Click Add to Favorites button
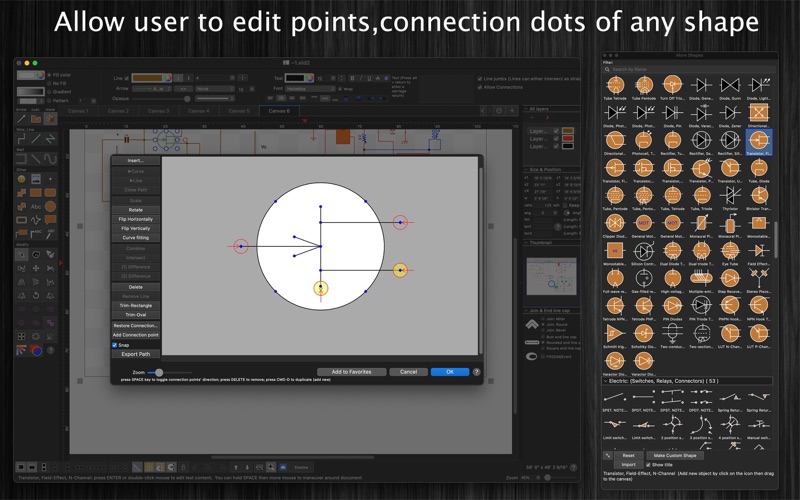The width and height of the screenshot is (800, 500). [352, 372]
